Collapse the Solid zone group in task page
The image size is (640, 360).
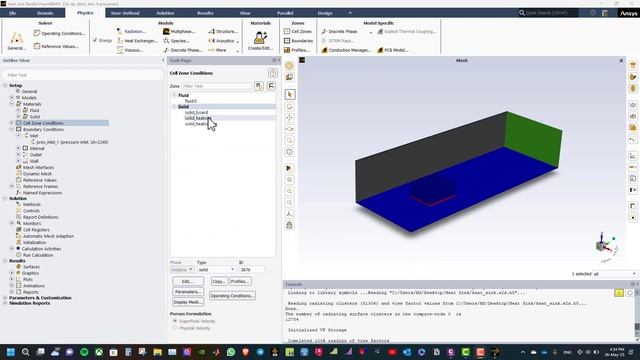coord(174,107)
